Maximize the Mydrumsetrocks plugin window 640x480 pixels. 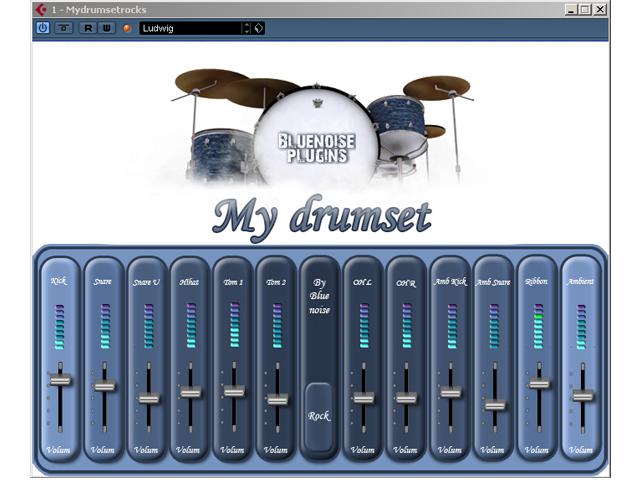584,9
